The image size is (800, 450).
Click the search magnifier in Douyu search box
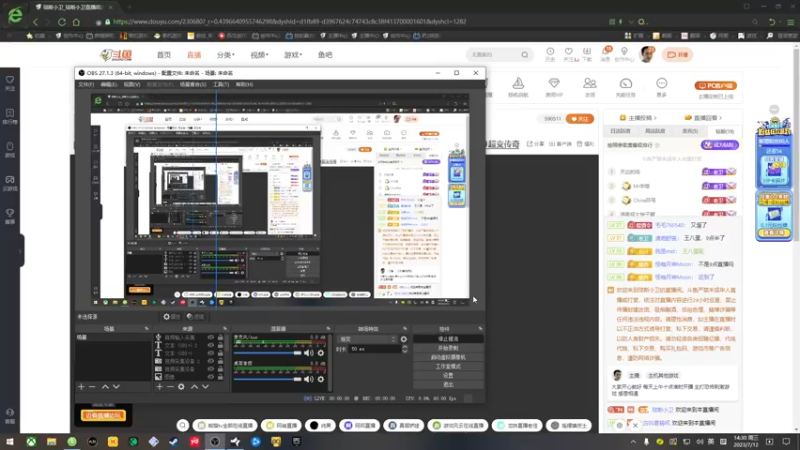[524, 55]
